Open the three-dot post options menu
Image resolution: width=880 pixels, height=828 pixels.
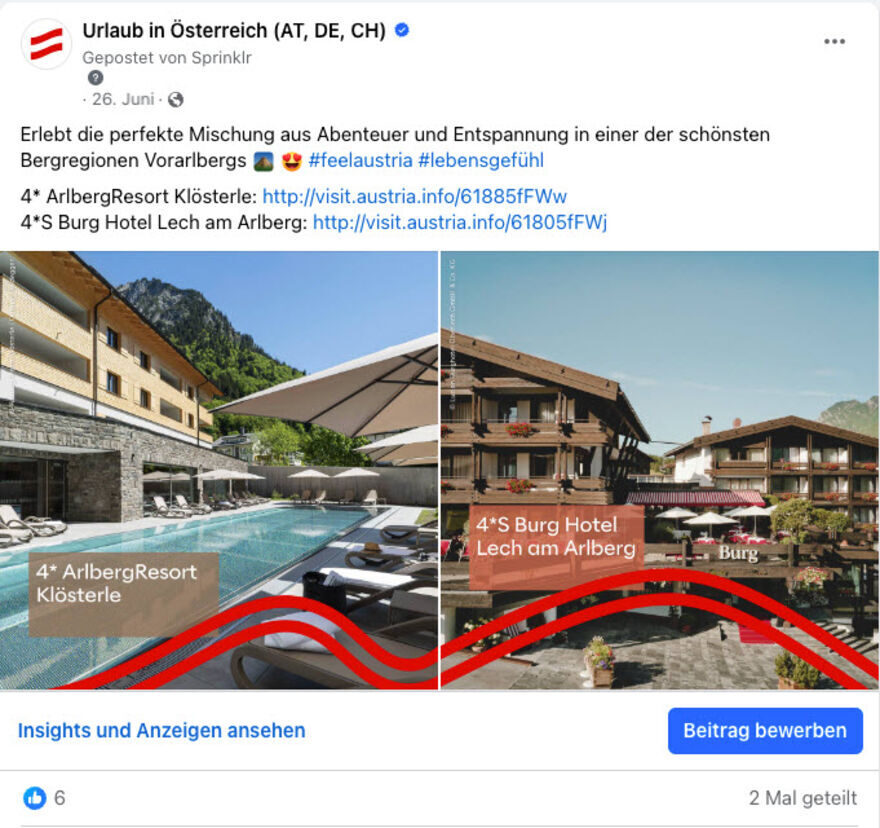[835, 42]
